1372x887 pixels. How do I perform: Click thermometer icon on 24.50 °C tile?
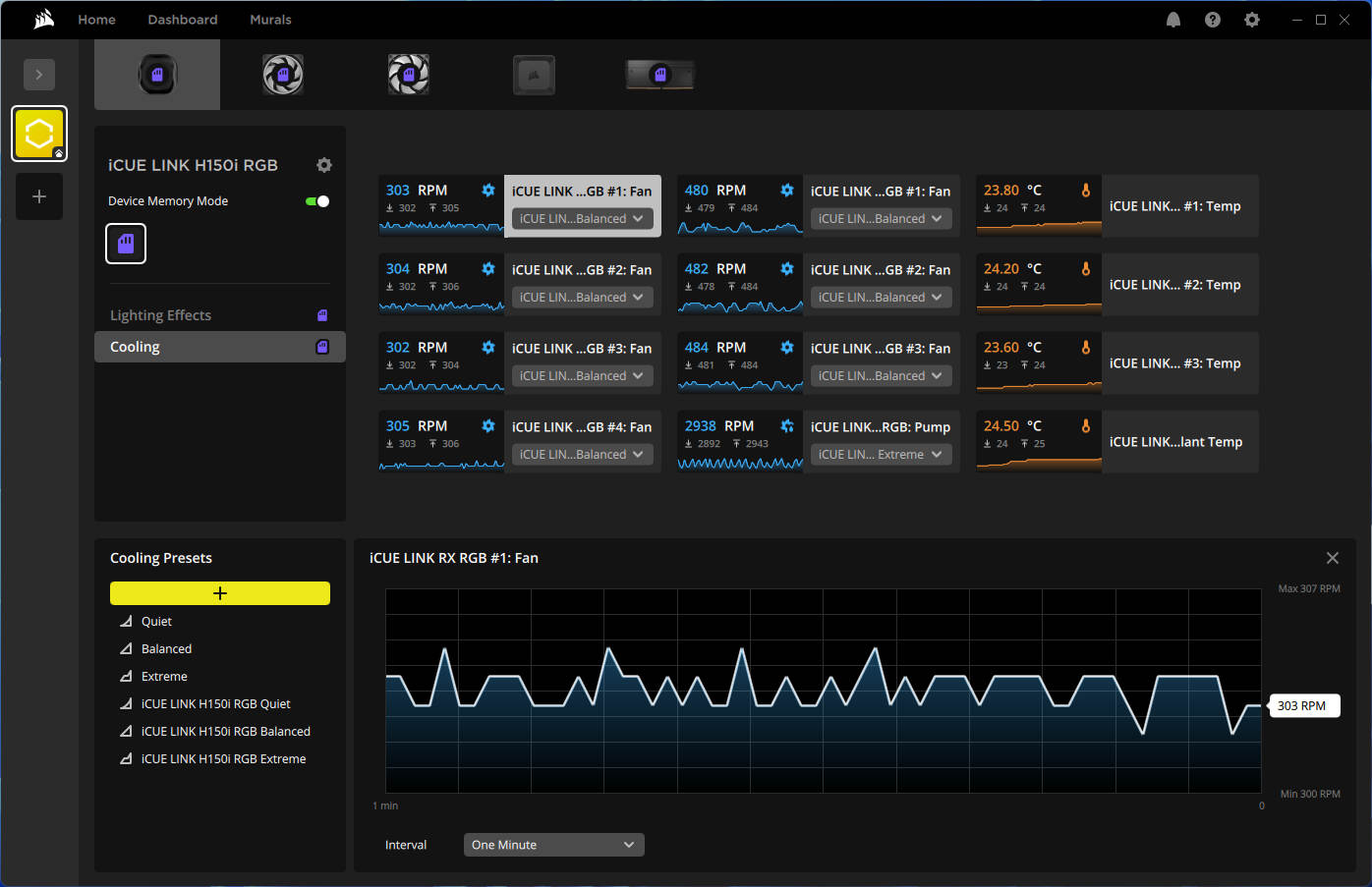coord(1086,425)
